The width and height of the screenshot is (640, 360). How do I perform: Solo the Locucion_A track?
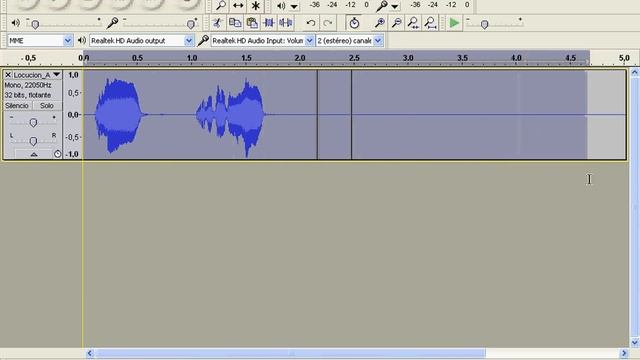tap(47, 106)
